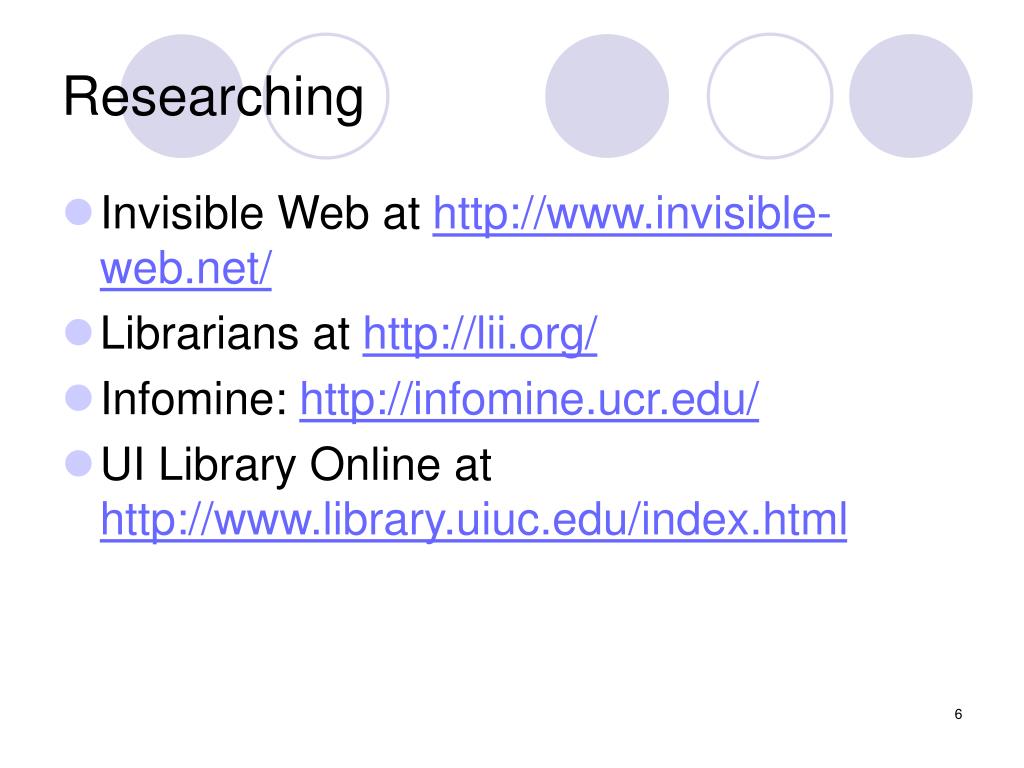The image size is (1024, 768).
Task: Click the slide number 6
Action: [x=958, y=714]
